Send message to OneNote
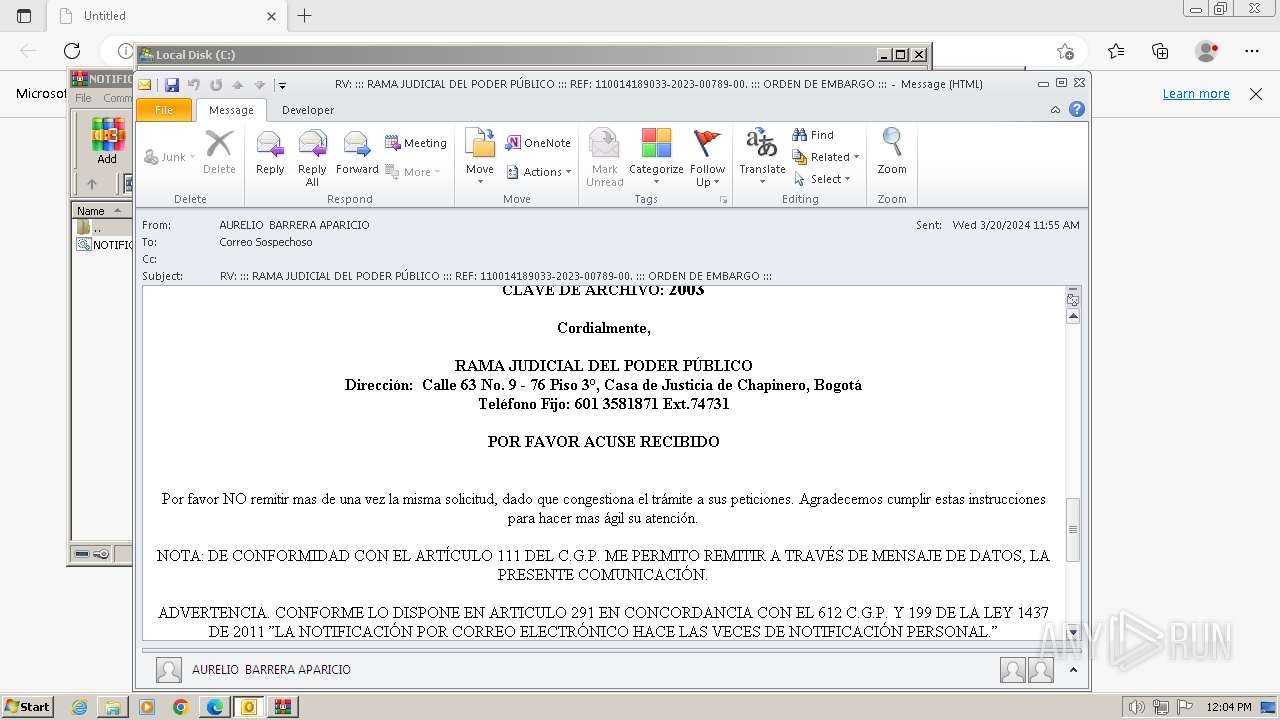This screenshot has height=720, width=1280. (538, 143)
